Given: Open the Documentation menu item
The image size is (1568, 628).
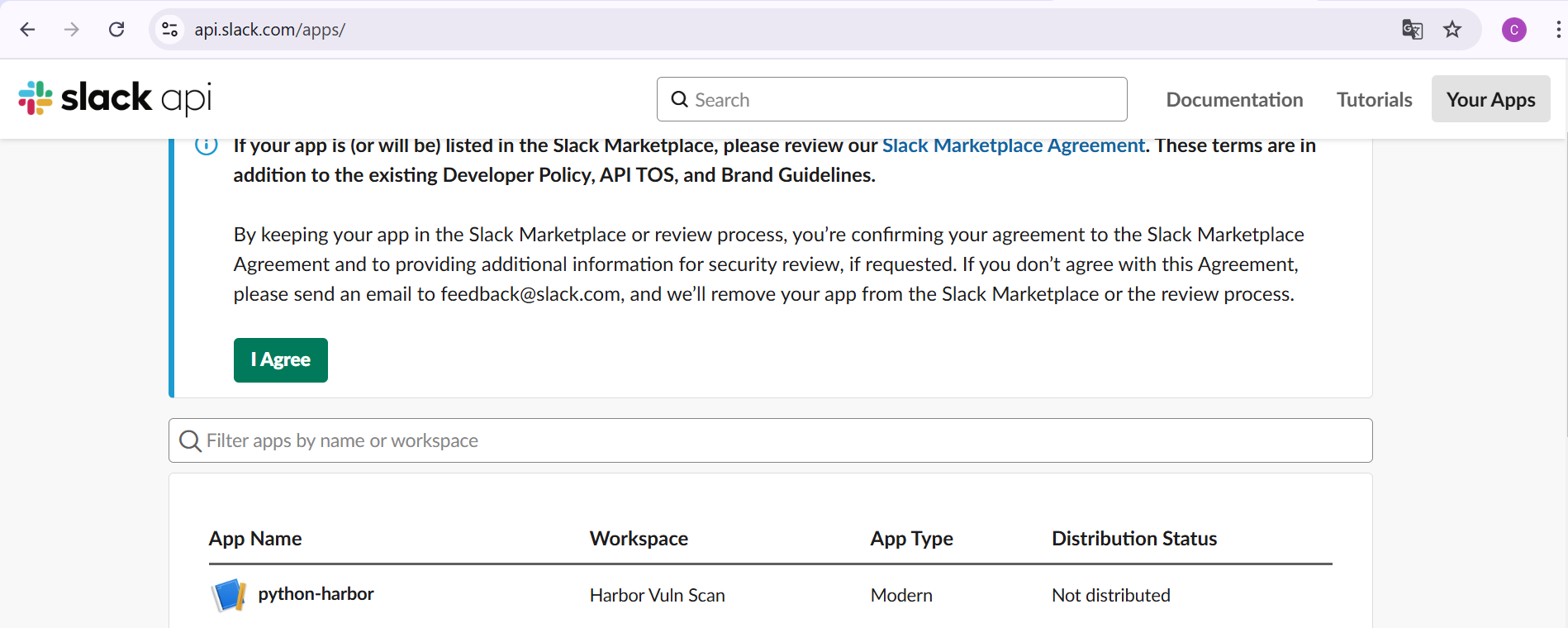Looking at the screenshot, I should [1234, 99].
